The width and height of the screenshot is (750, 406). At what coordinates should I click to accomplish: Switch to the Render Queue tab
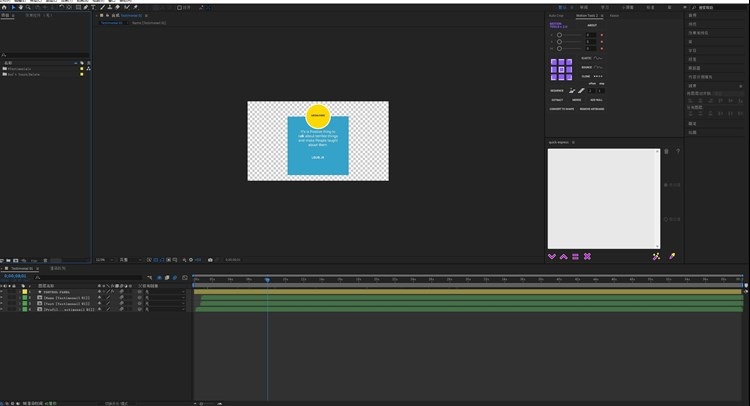coord(58,268)
